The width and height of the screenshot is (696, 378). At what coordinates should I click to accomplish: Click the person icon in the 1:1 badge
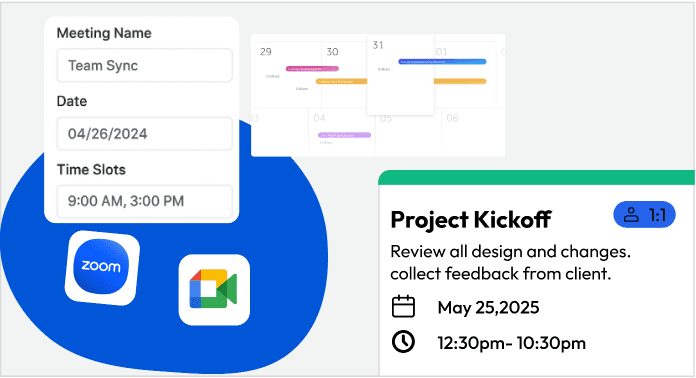point(631,215)
